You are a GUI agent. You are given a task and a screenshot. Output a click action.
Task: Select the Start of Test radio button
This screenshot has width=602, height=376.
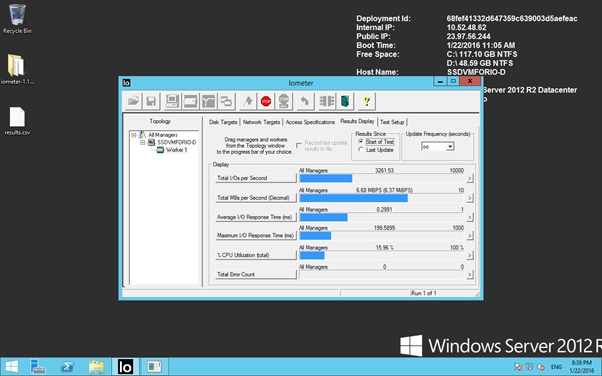click(x=360, y=142)
